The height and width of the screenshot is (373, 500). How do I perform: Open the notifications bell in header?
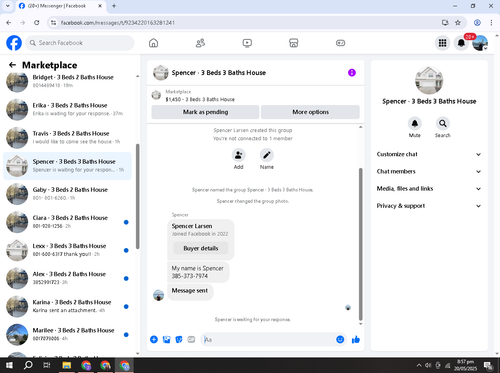click(x=461, y=43)
